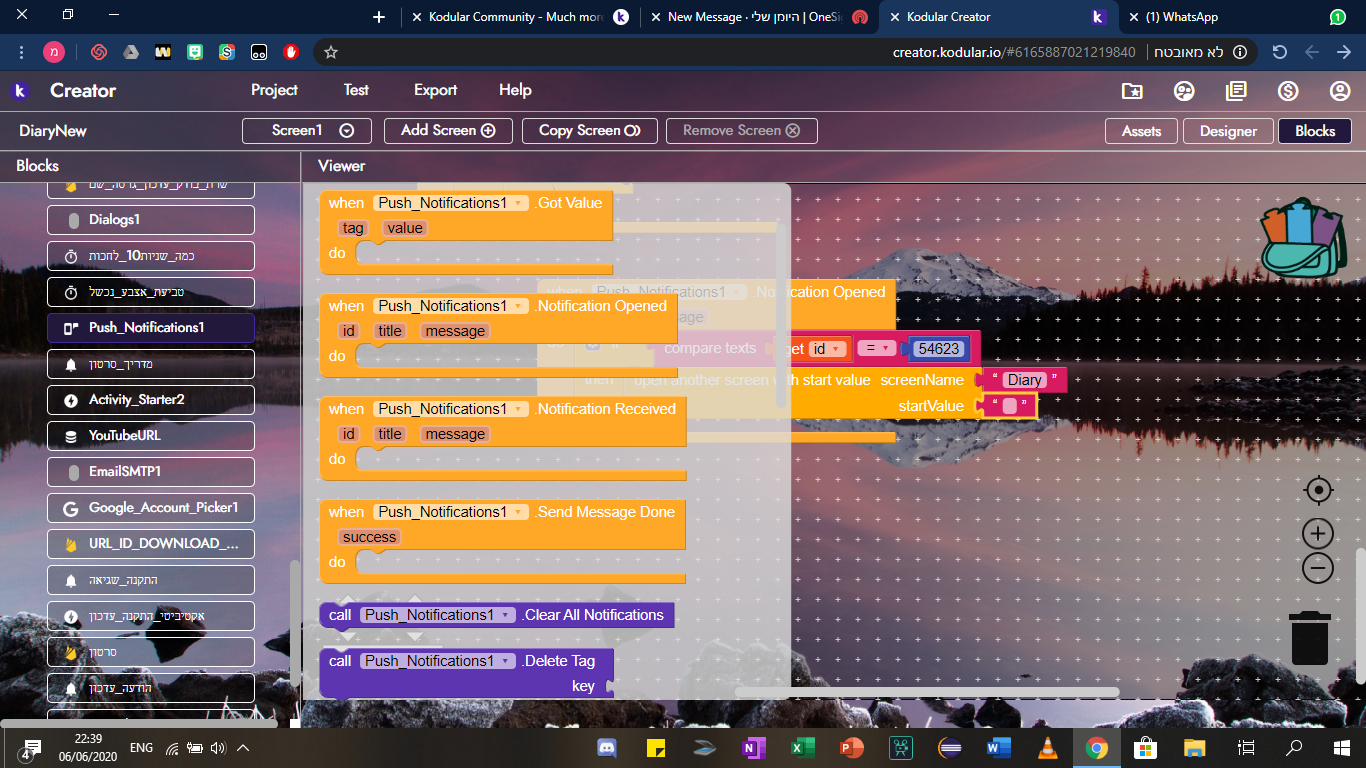Open the Kodular feedback face icon

(1184, 90)
